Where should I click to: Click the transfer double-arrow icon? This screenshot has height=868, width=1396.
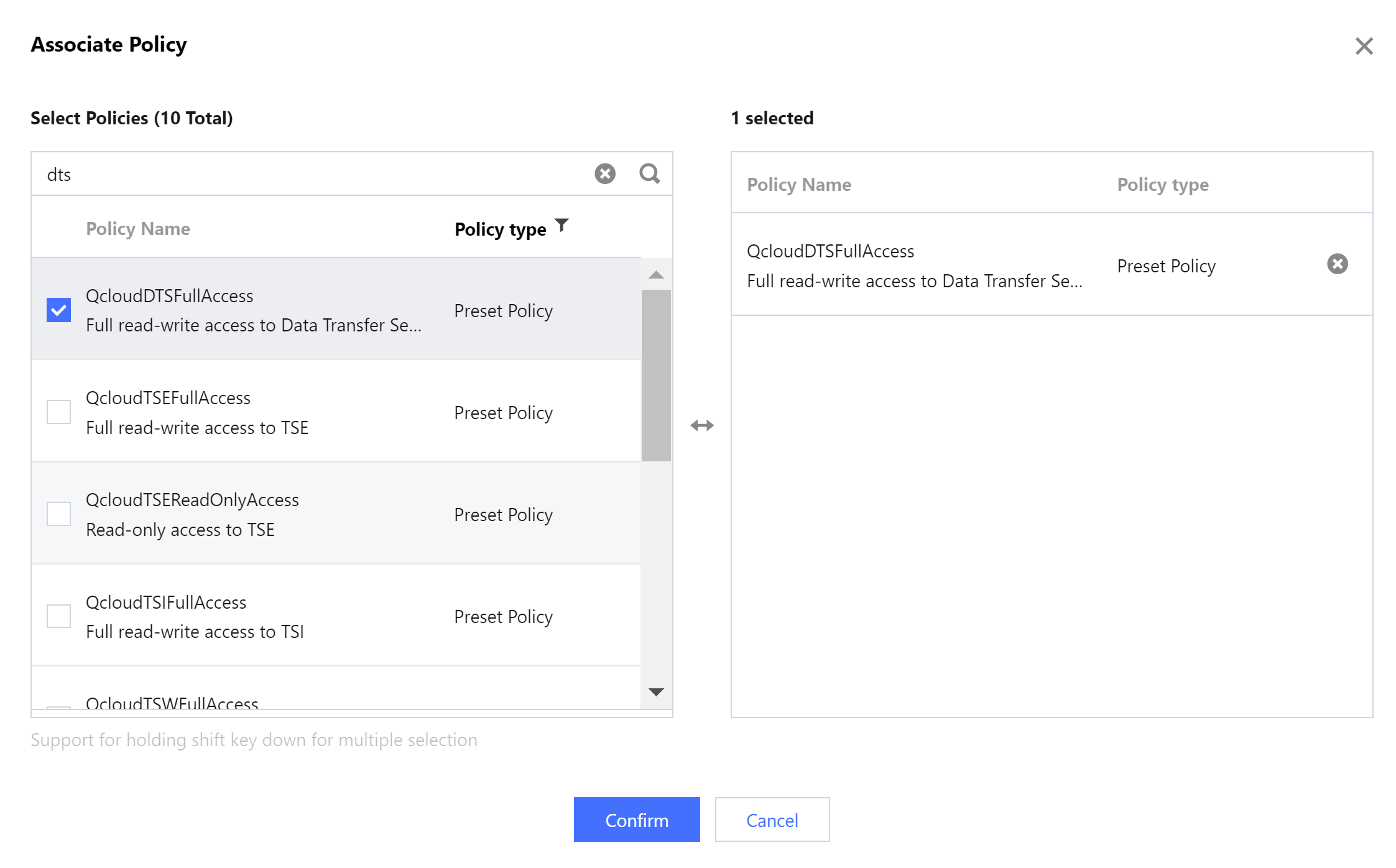tap(701, 426)
